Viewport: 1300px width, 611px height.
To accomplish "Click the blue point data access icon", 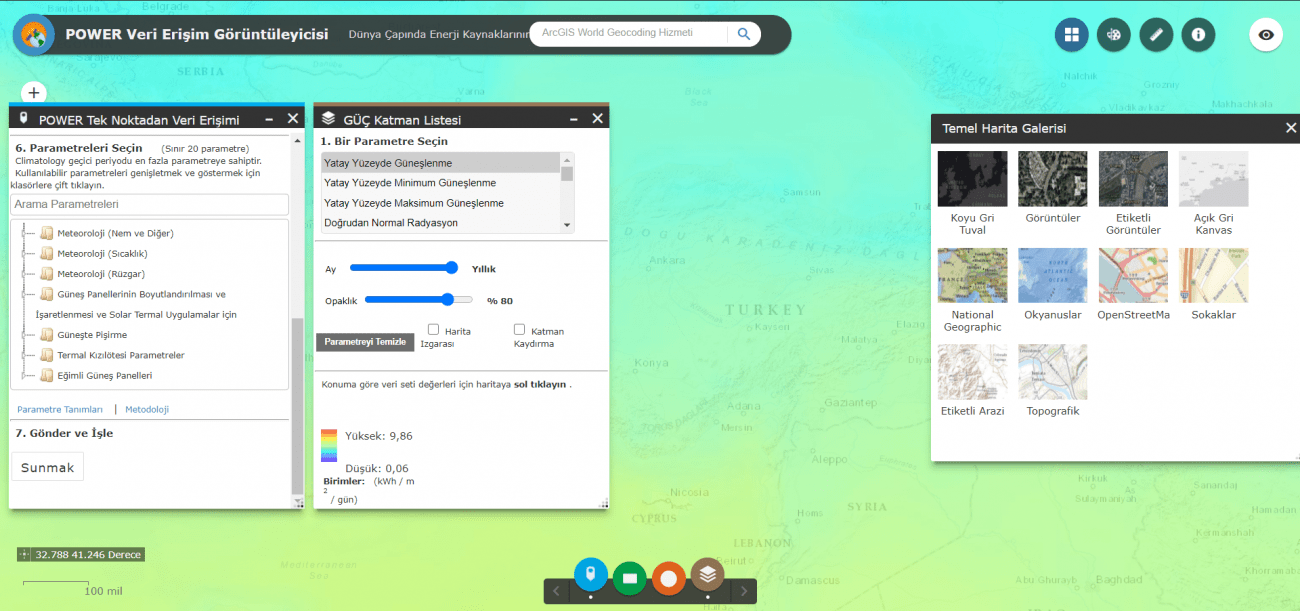I will tap(591, 575).
